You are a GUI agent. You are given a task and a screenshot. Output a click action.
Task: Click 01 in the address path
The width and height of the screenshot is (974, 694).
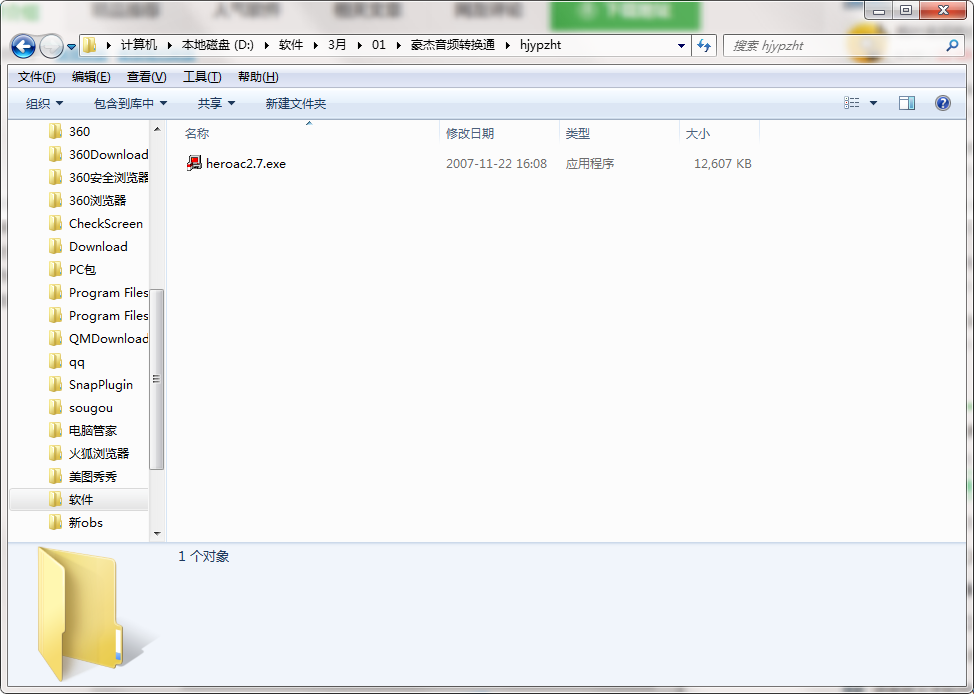point(379,45)
